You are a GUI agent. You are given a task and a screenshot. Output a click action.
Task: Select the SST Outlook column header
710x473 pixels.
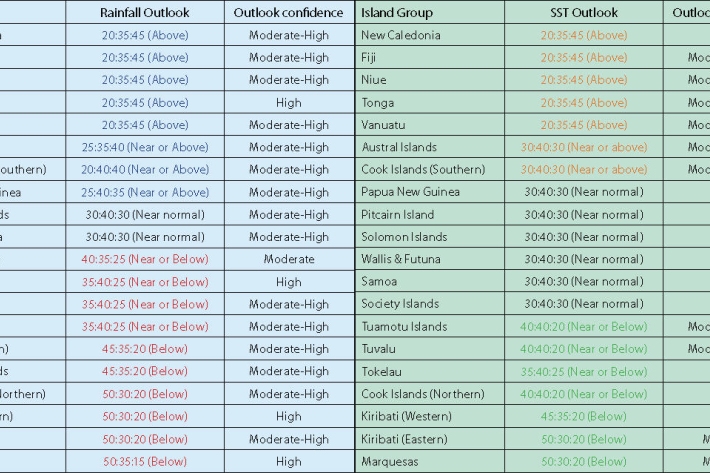[x=584, y=13]
